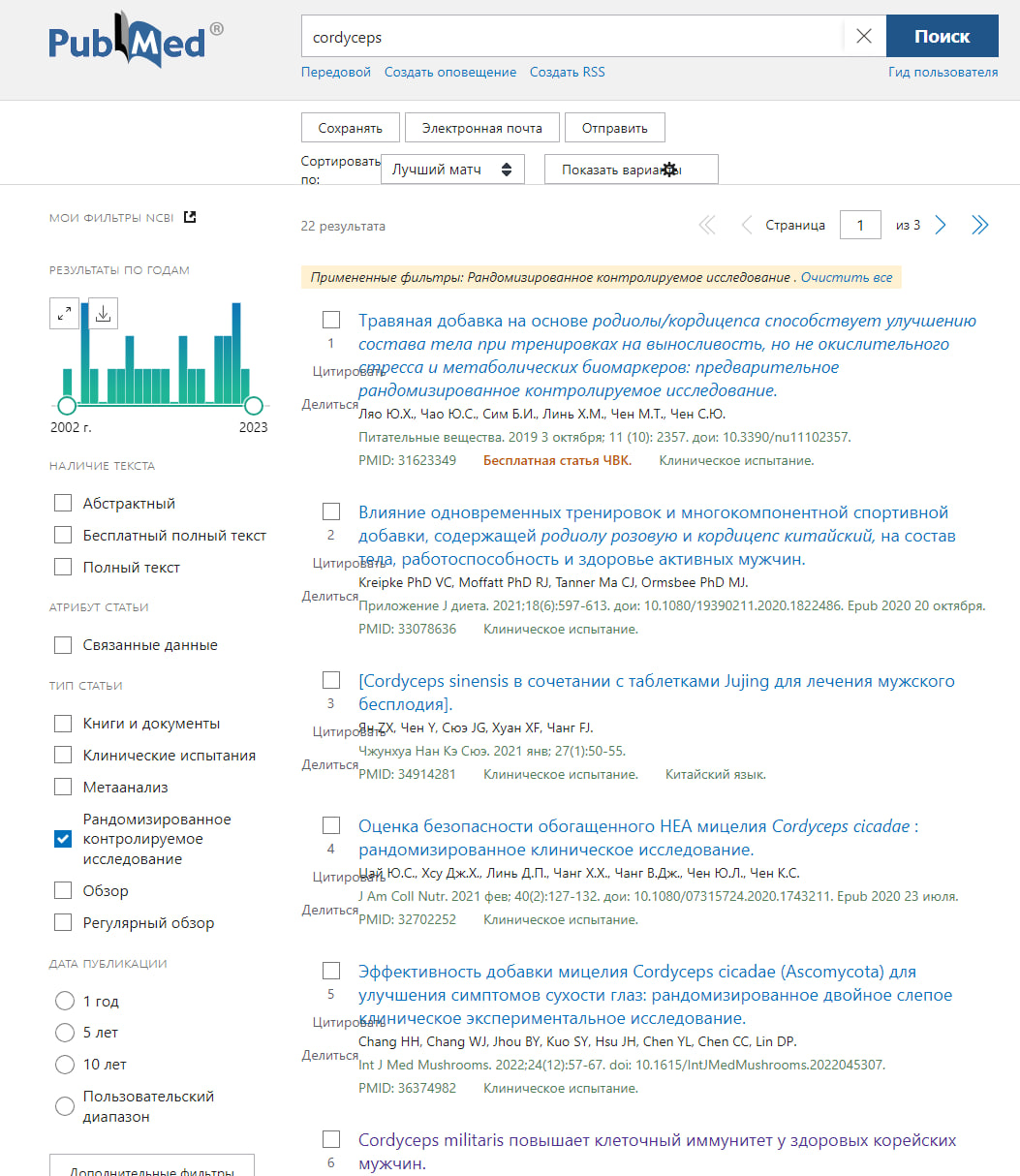Jump to the last results page
The image size is (1020, 1176).
click(980, 226)
